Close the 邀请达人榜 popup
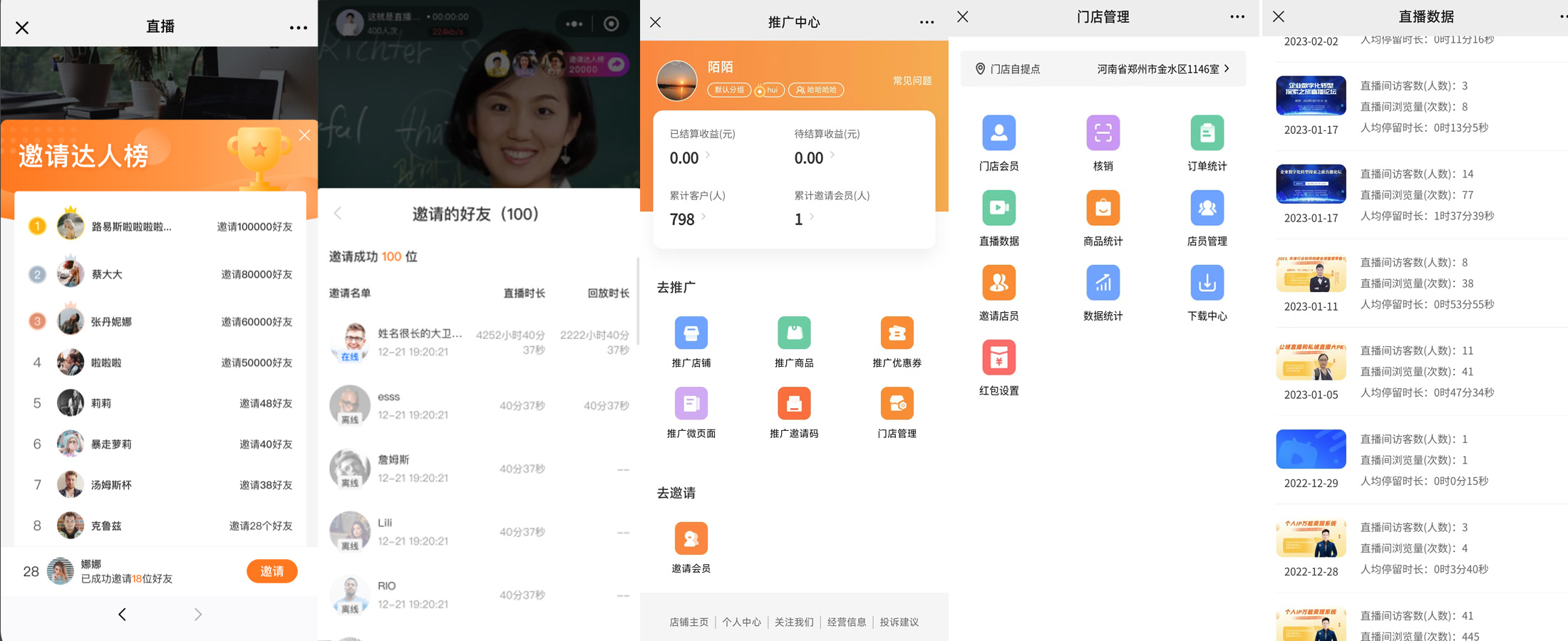This screenshot has height=641, width=1568. point(304,135)
